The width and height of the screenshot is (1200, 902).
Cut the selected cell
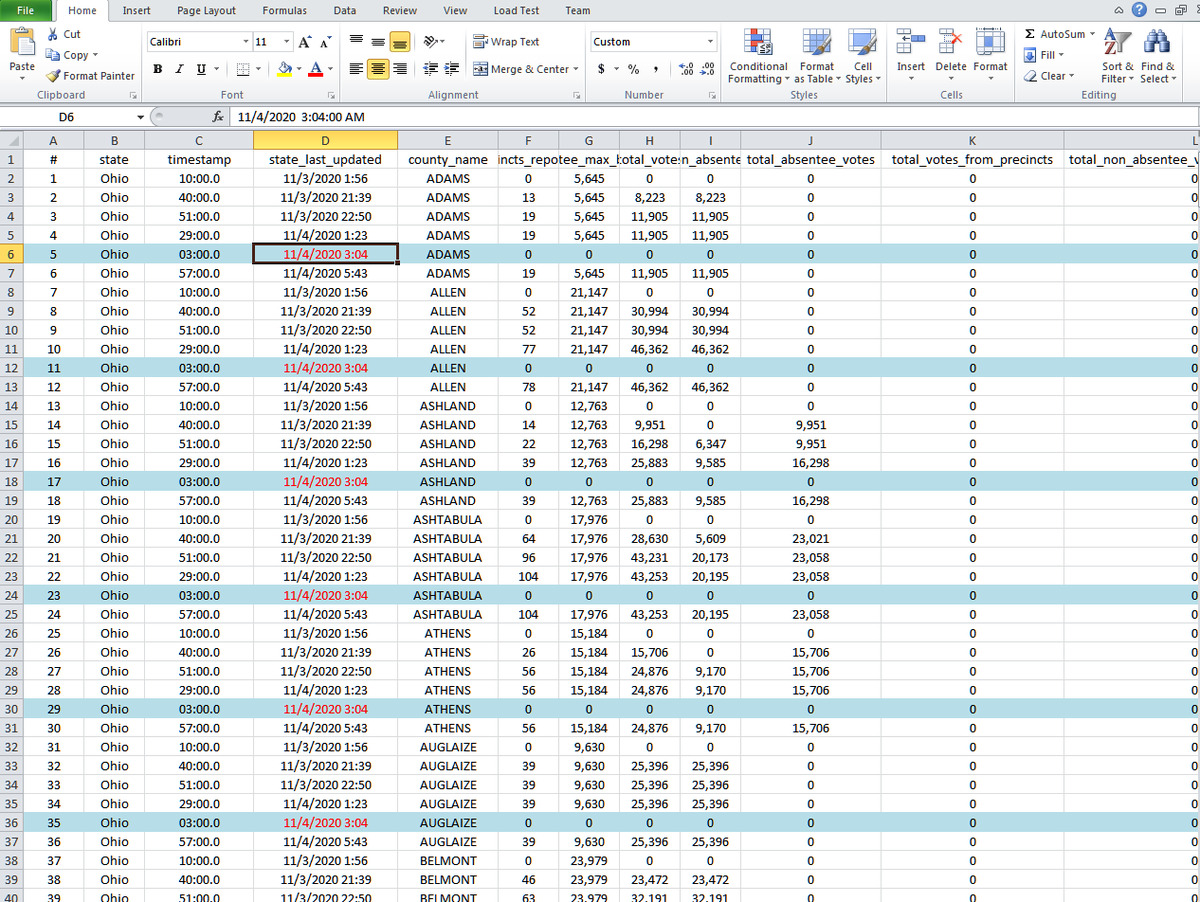pyautogui.click(x=63, y=34)
